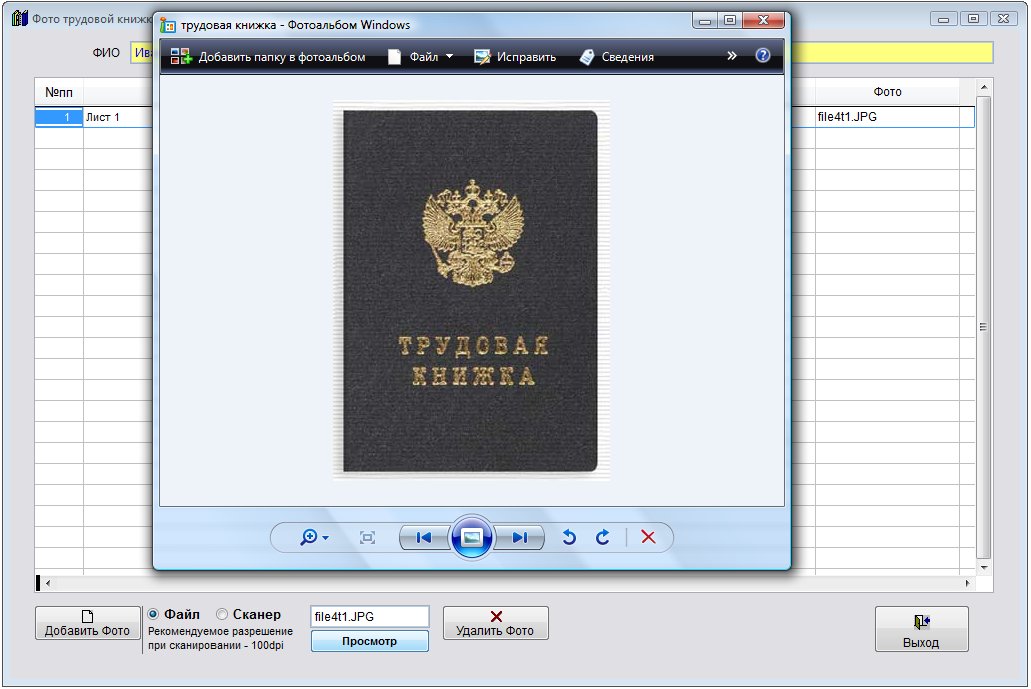The width and height of the screenshot is (1031, 689).
Task: Open Сведения info pane
Action: point(617,57)
